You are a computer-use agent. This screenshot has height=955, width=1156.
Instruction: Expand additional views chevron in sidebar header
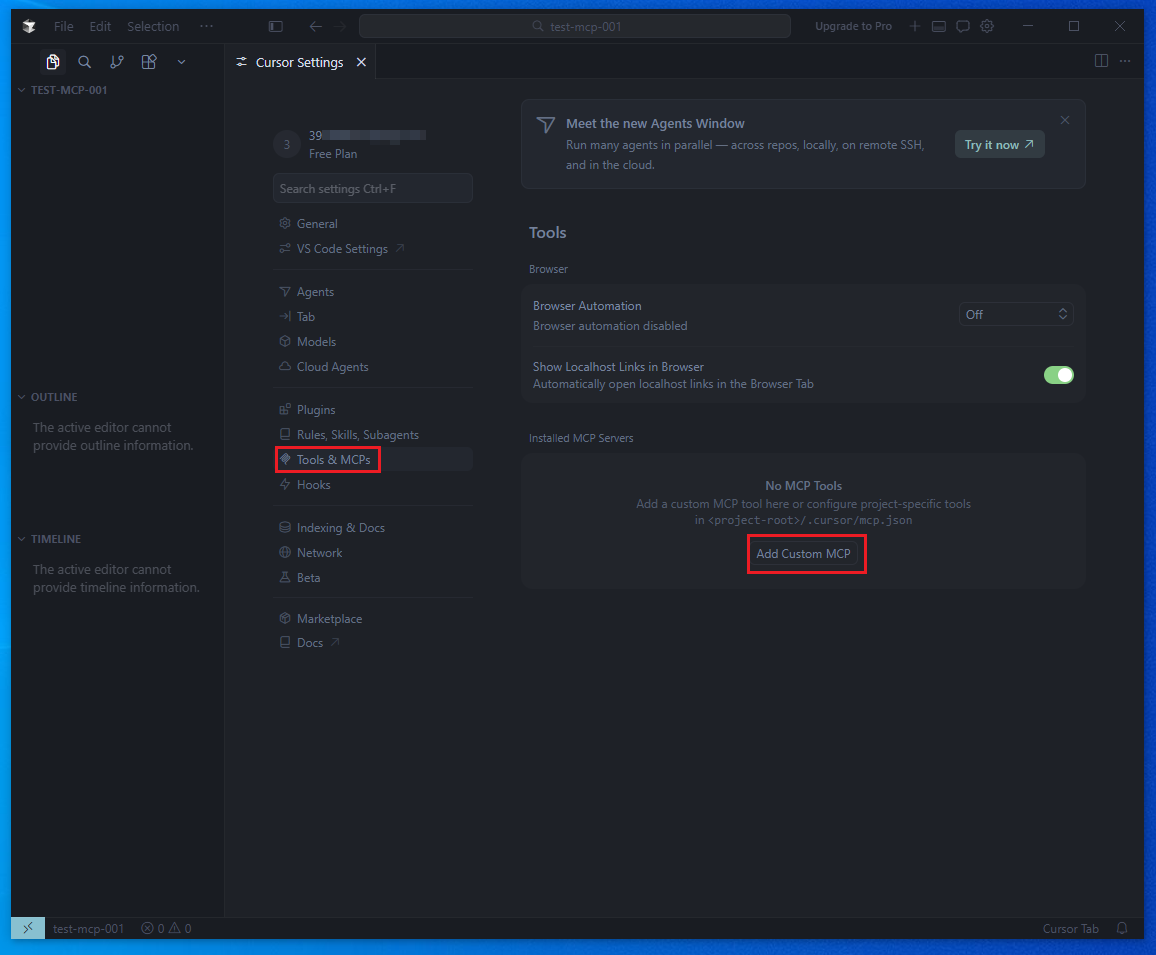tap(181, 62)
